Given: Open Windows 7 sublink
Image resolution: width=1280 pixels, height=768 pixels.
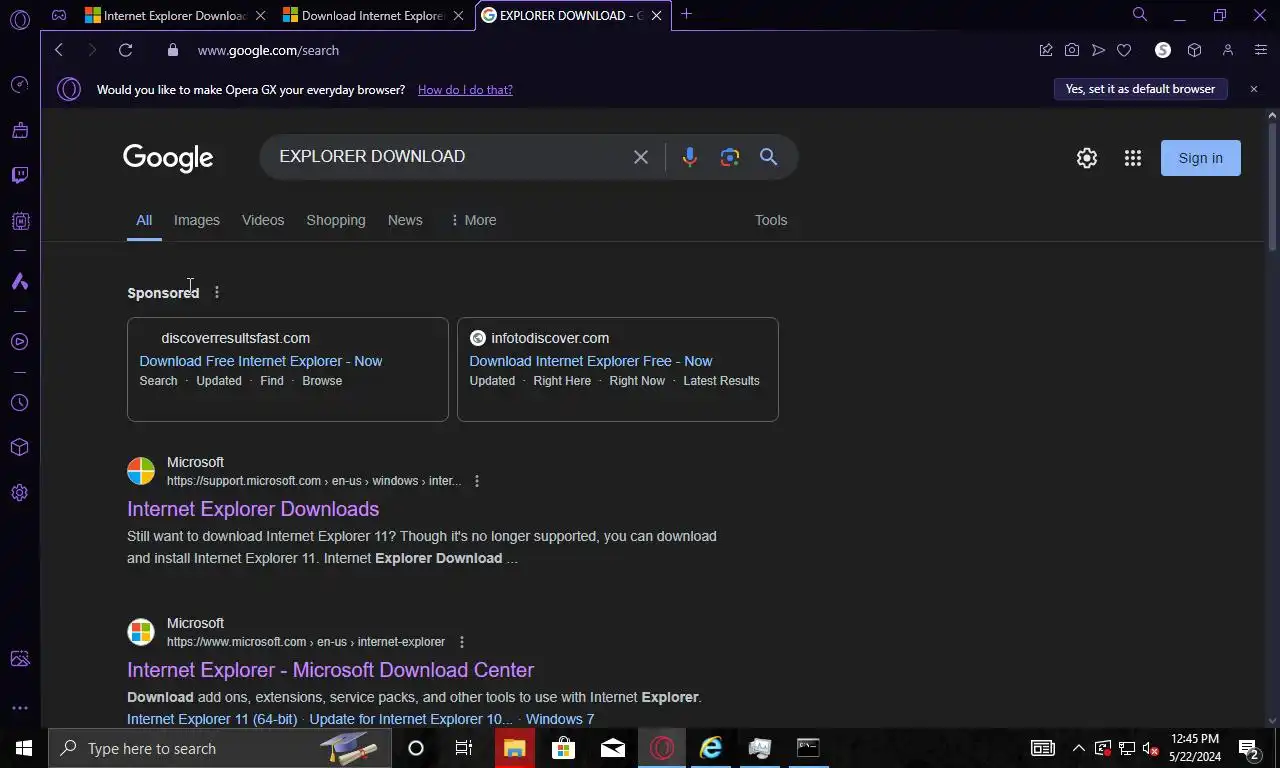Looking at the screenshot, I should [560, 719].
